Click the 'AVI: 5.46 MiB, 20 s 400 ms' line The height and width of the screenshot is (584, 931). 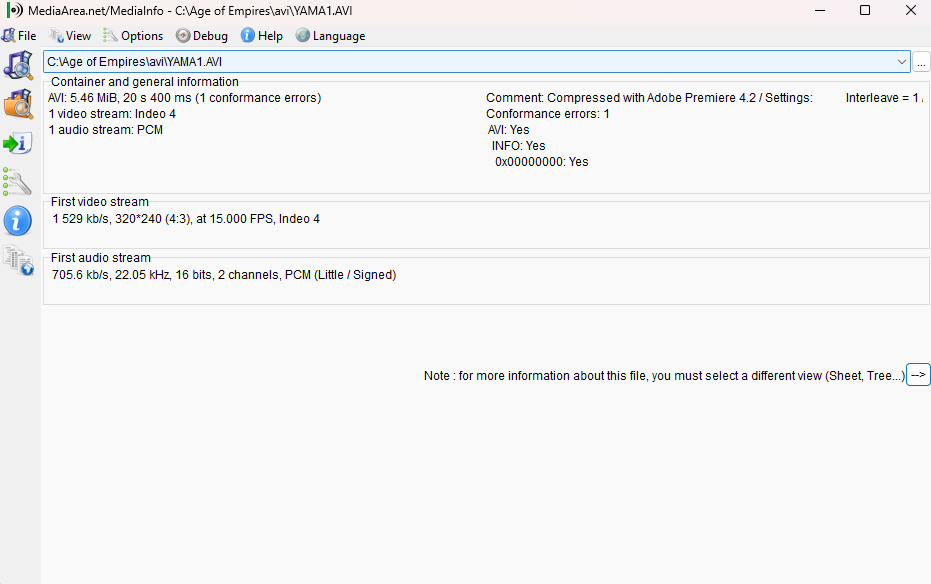coord(185,98)
